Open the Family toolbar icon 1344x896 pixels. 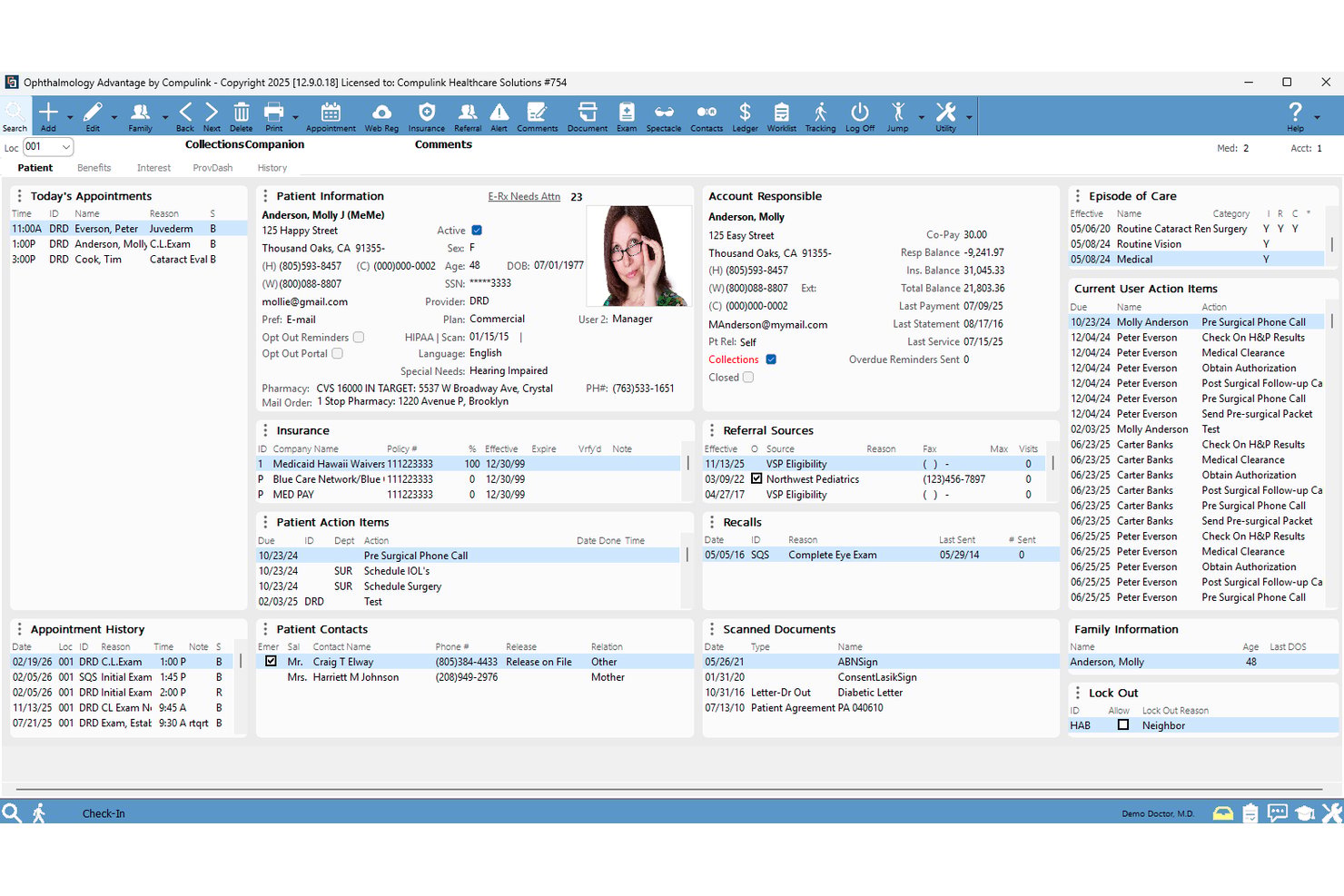(x=140, y=113)
